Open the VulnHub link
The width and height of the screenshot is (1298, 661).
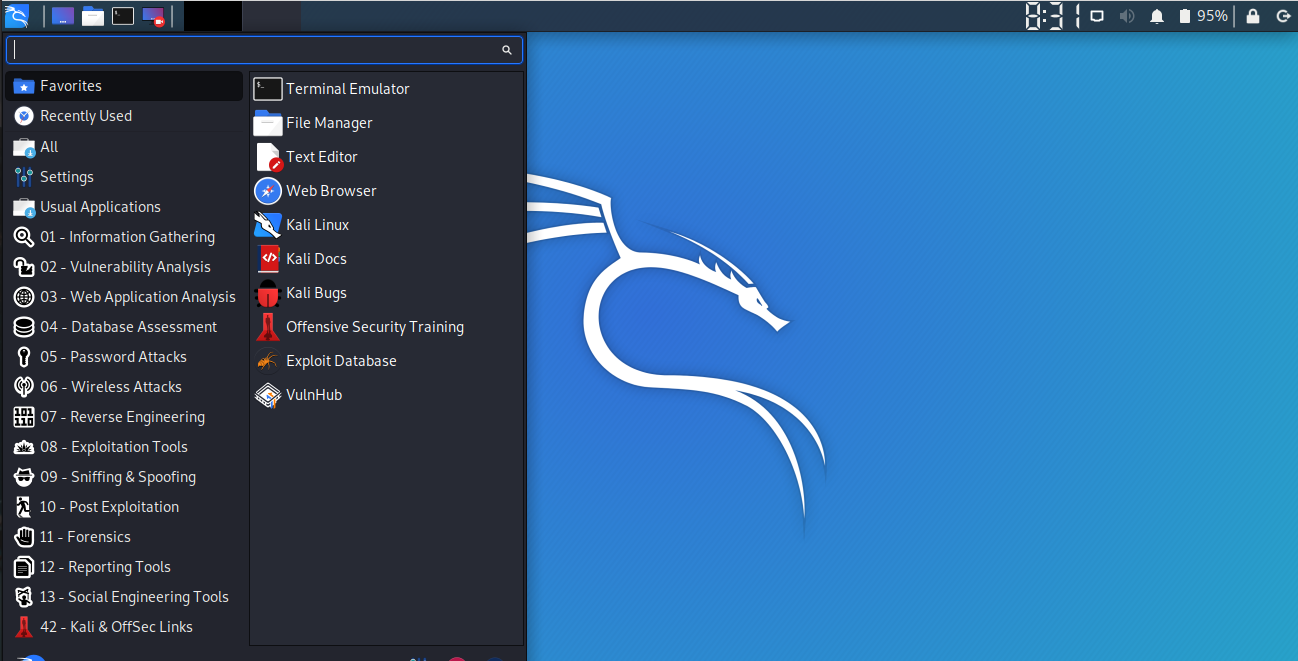[386, 395]
